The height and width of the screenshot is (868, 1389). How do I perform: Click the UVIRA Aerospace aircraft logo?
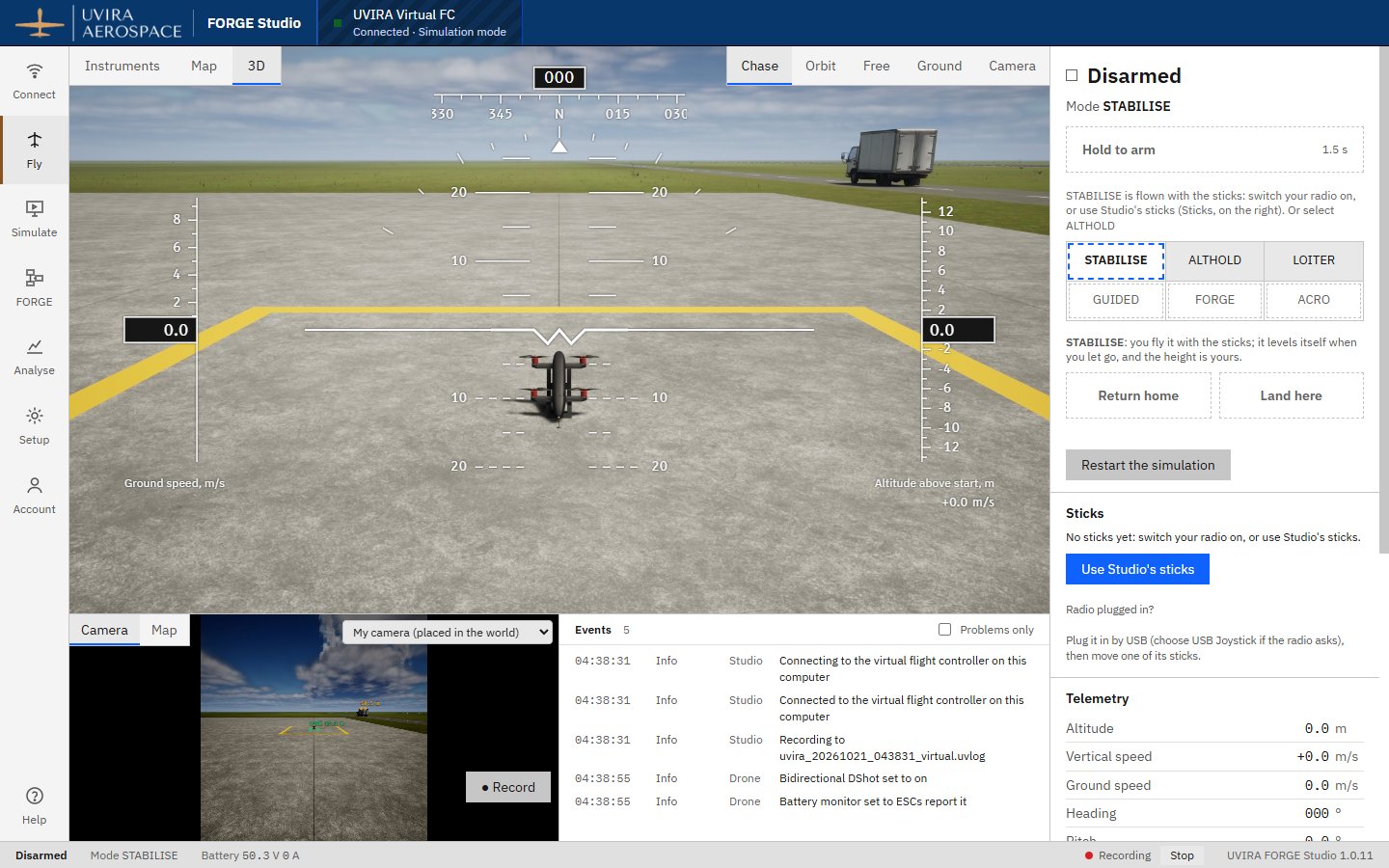click(40, 23)
